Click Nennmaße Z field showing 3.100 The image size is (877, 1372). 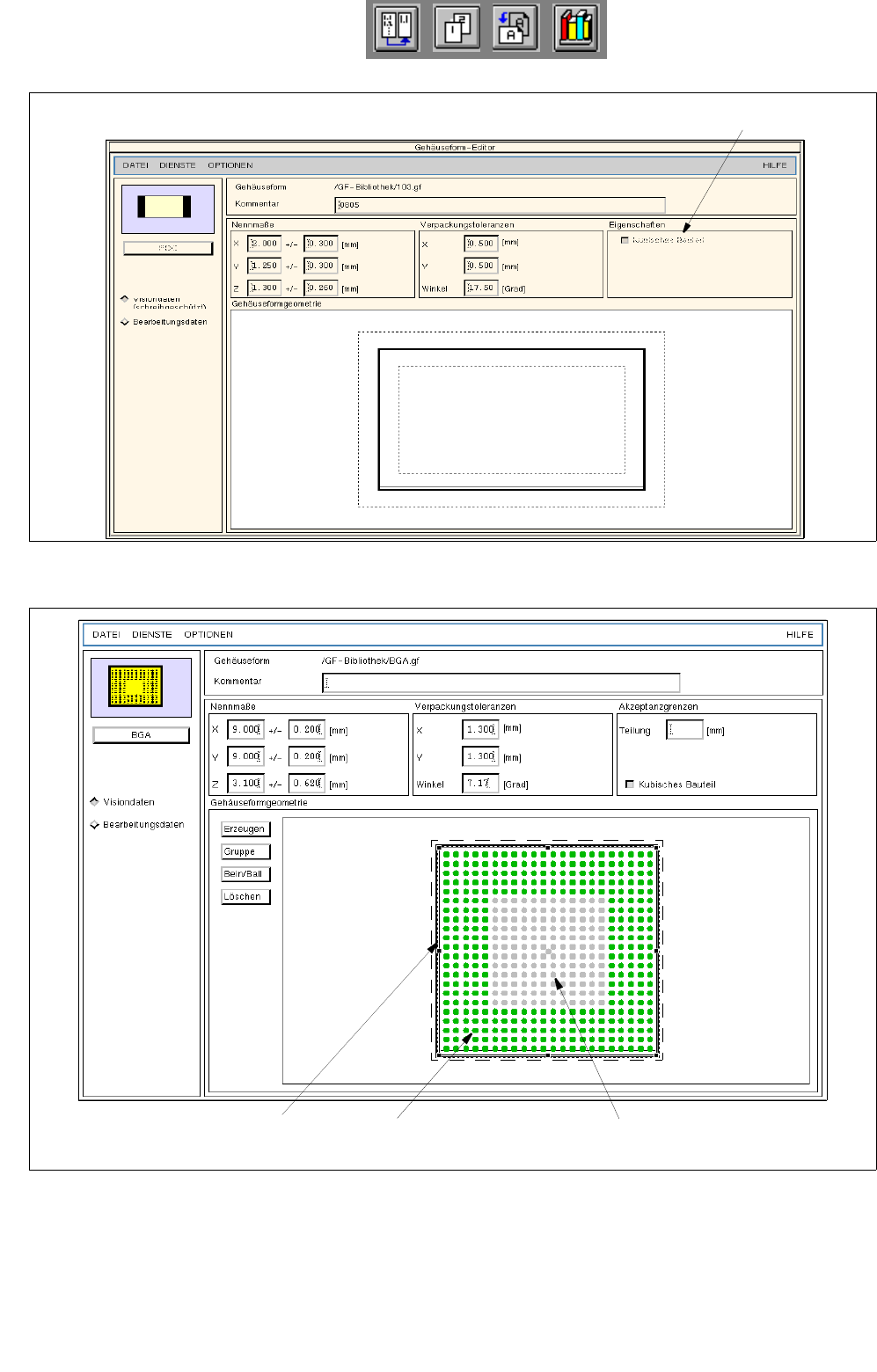[245, 784]
